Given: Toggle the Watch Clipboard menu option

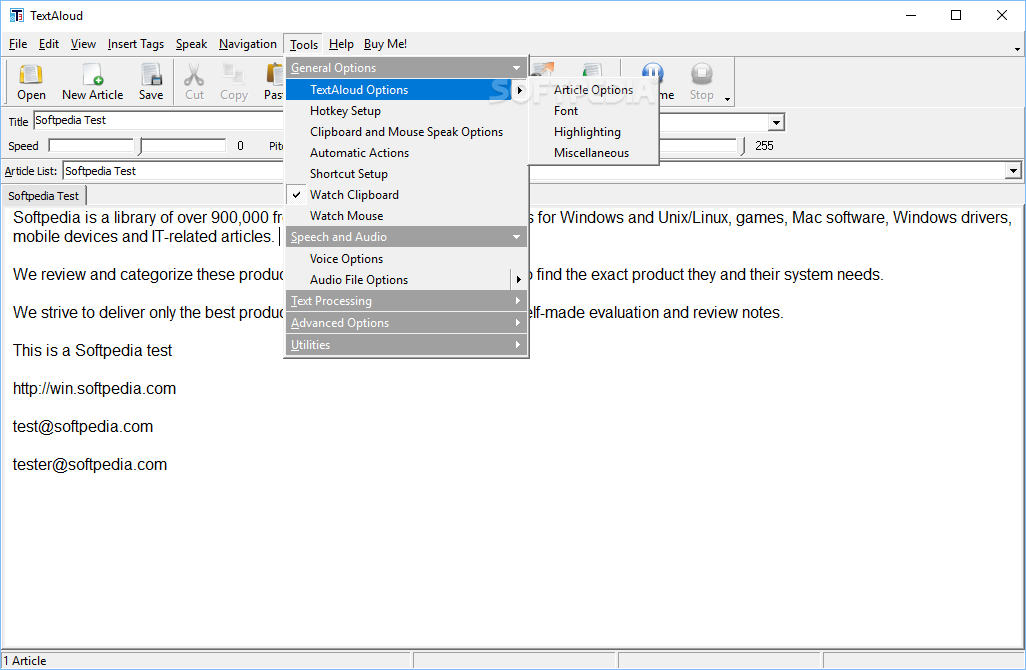Looking at the screenshot, I should [x=406, y=194].
